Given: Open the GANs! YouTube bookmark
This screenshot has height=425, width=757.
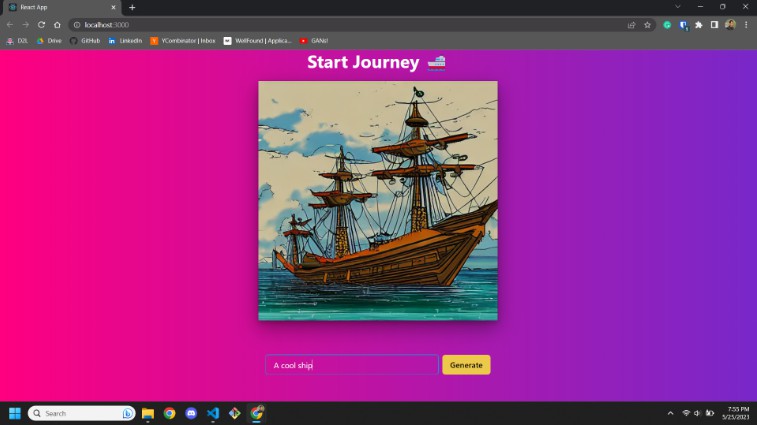Looking at the screenshot, I should pyautogui.click(x=314, y=40).
